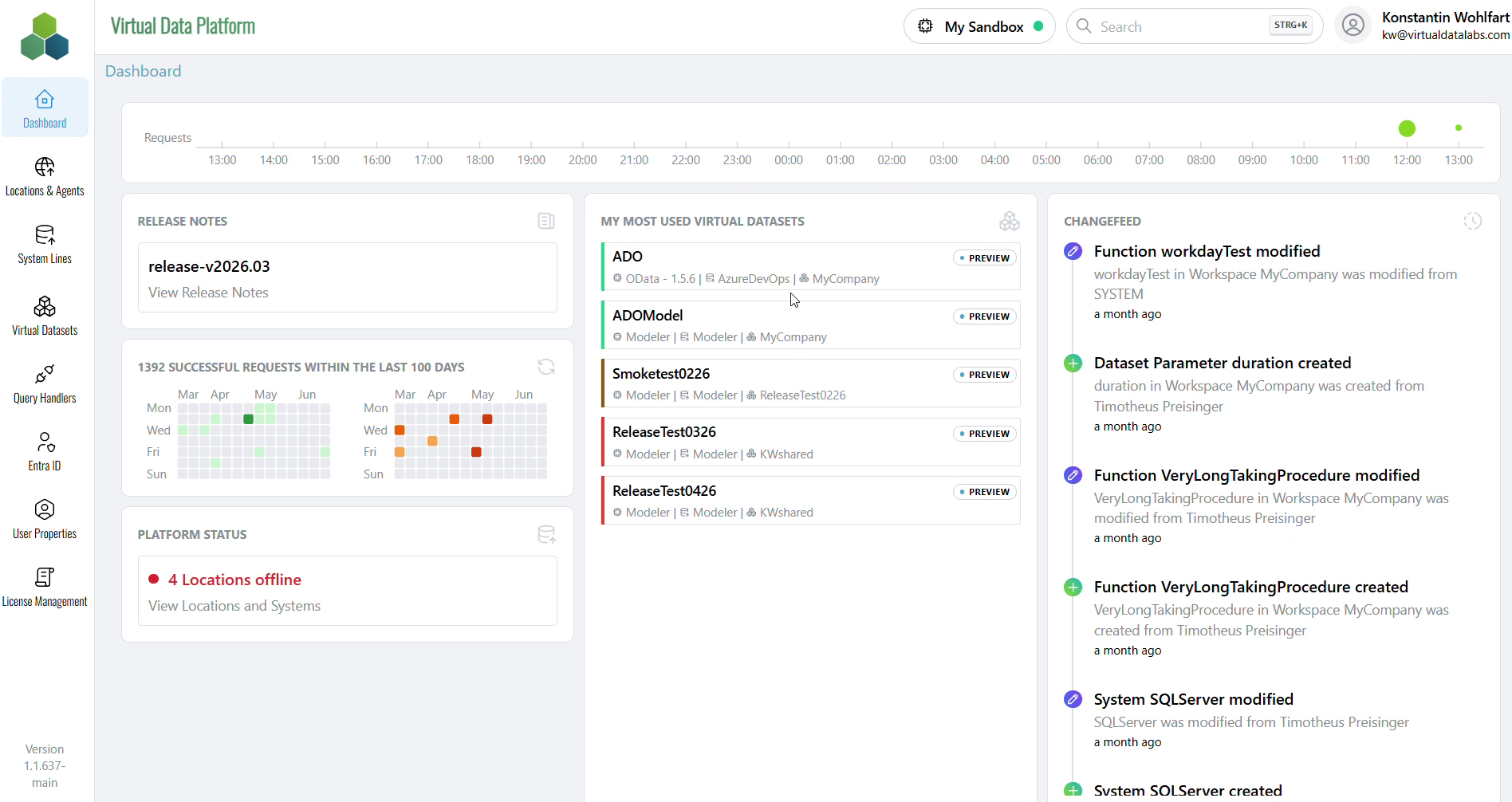Preview the ADOModel dataset

985,316
